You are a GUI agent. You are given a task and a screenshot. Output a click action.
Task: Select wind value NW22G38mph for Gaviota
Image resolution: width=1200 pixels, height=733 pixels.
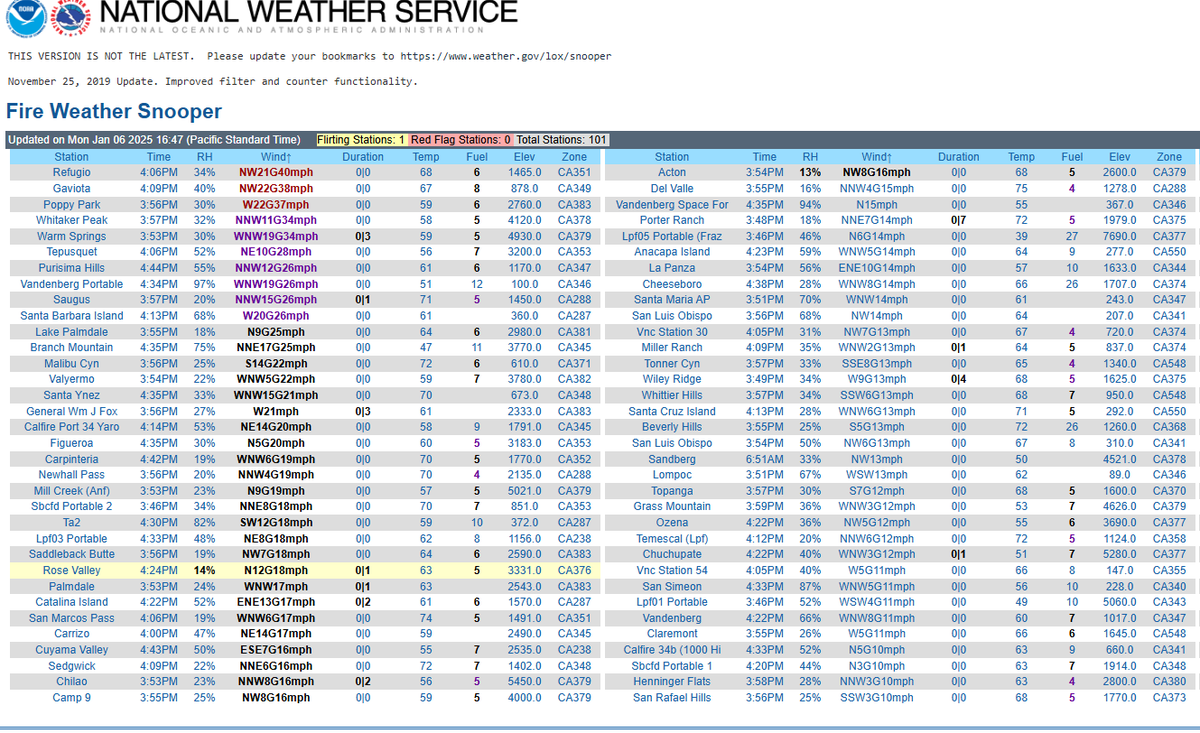(x=276, y=188)
